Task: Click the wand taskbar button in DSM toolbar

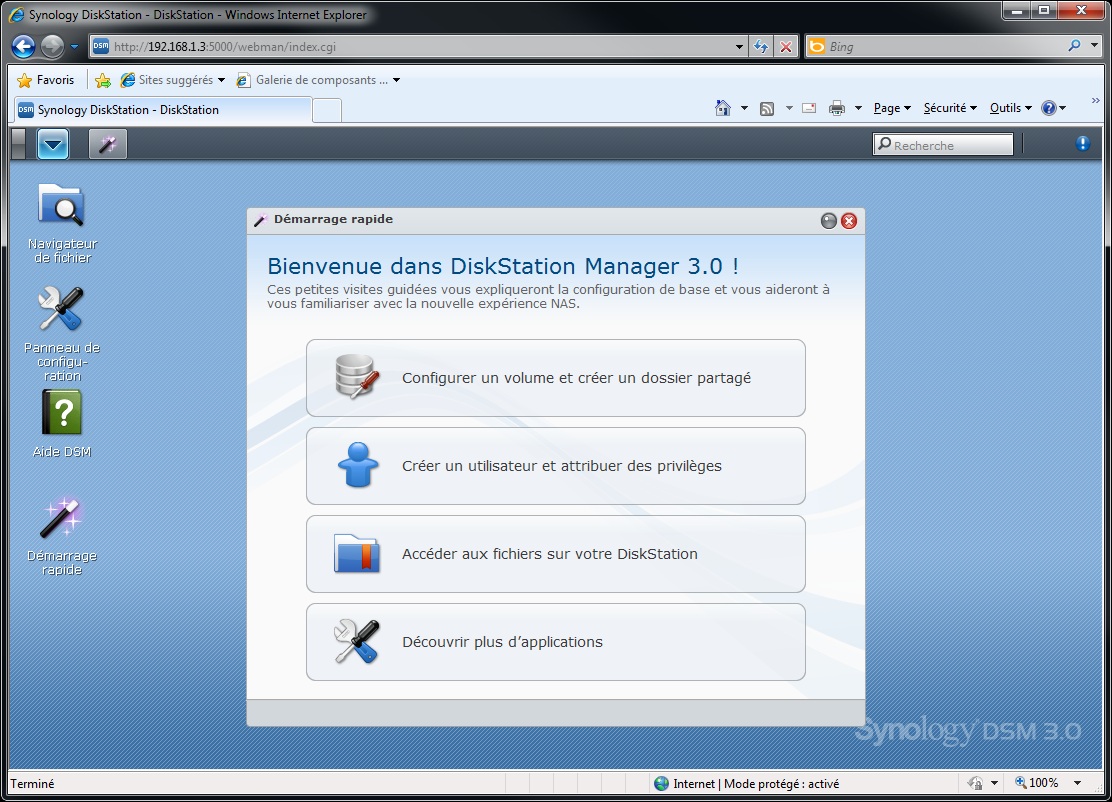Action: 107,145
